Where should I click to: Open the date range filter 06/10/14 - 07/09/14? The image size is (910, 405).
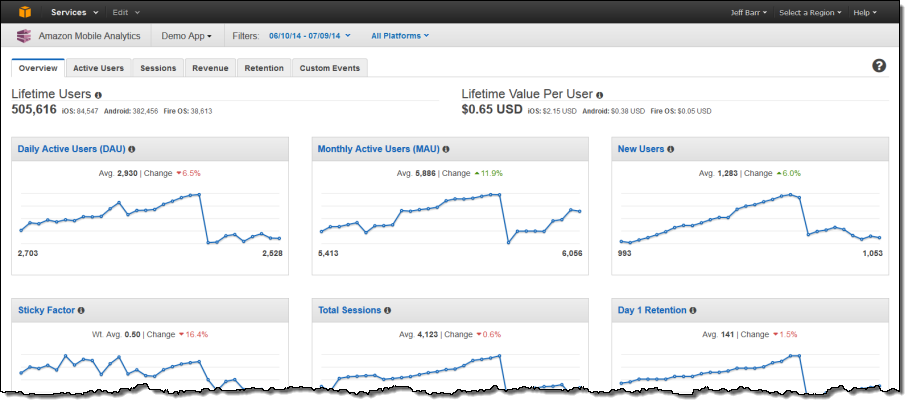pyautogui.click(x=308, y=36)
